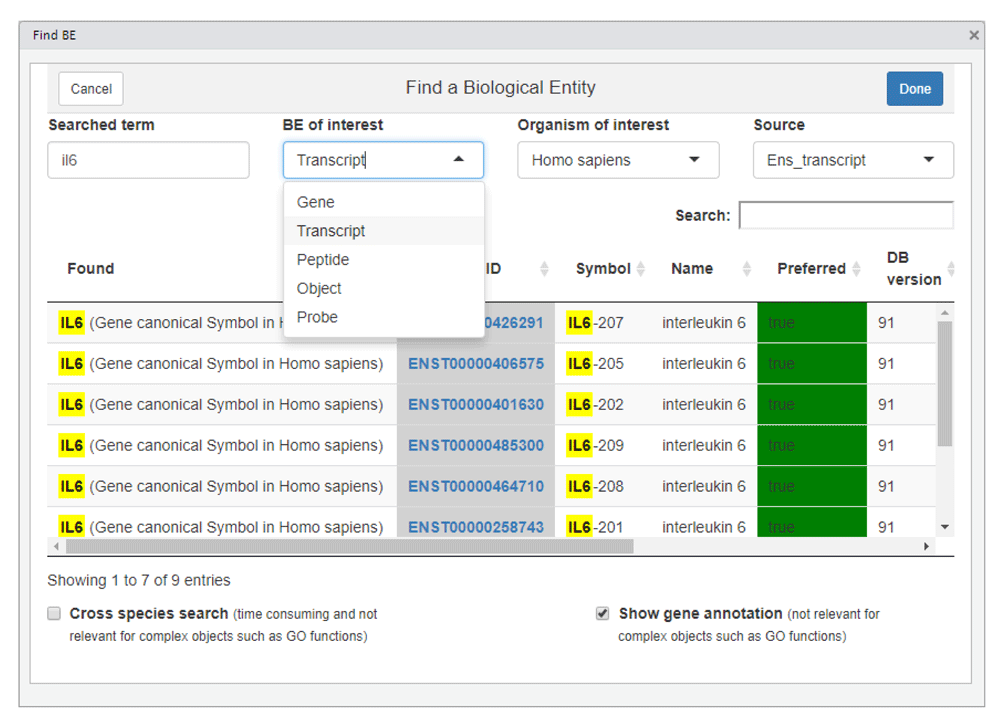The image size is (1000, 725).
Task: Open Organism of interest dropdown
Action: [x=617, y=160]
